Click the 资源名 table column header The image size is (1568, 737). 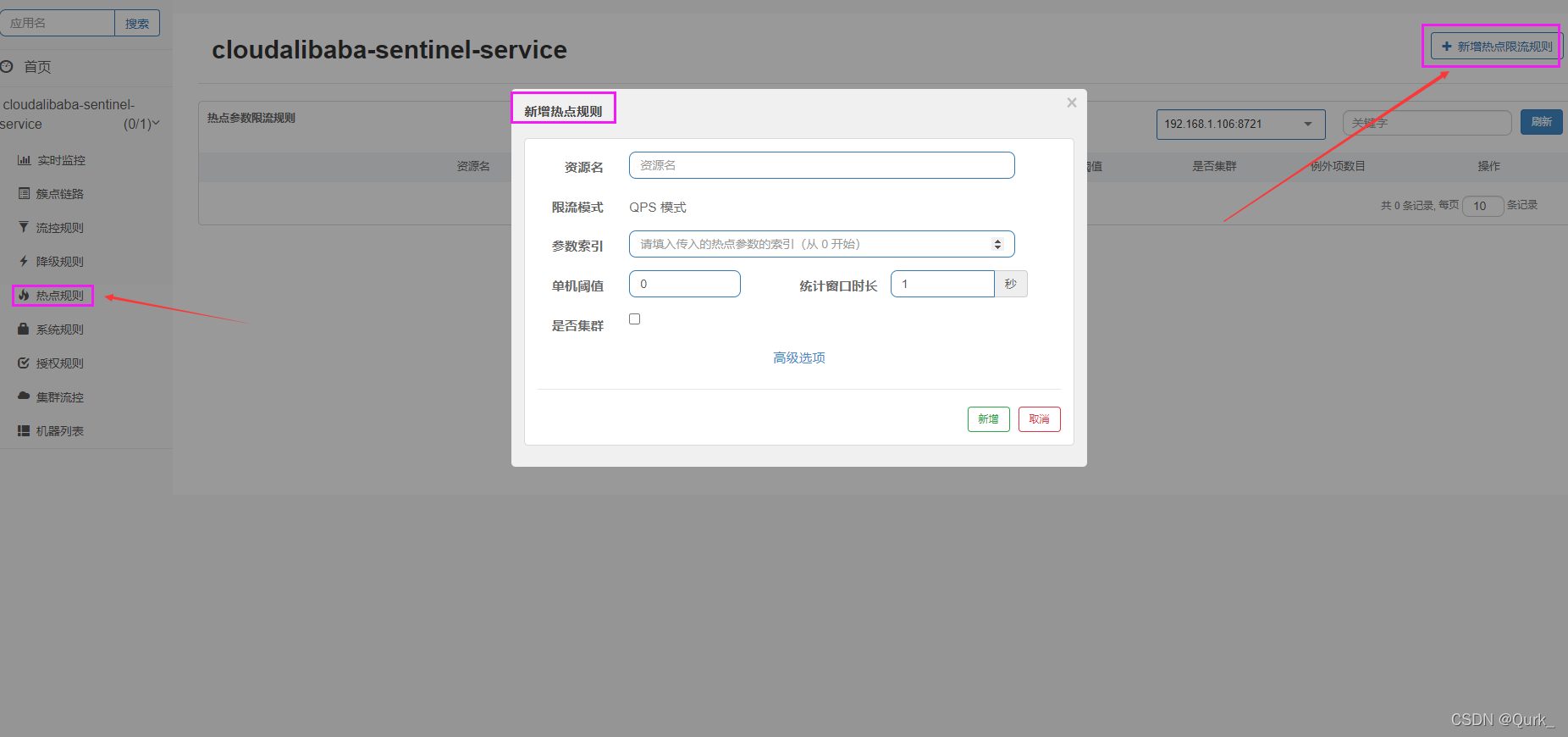(473, 166)
